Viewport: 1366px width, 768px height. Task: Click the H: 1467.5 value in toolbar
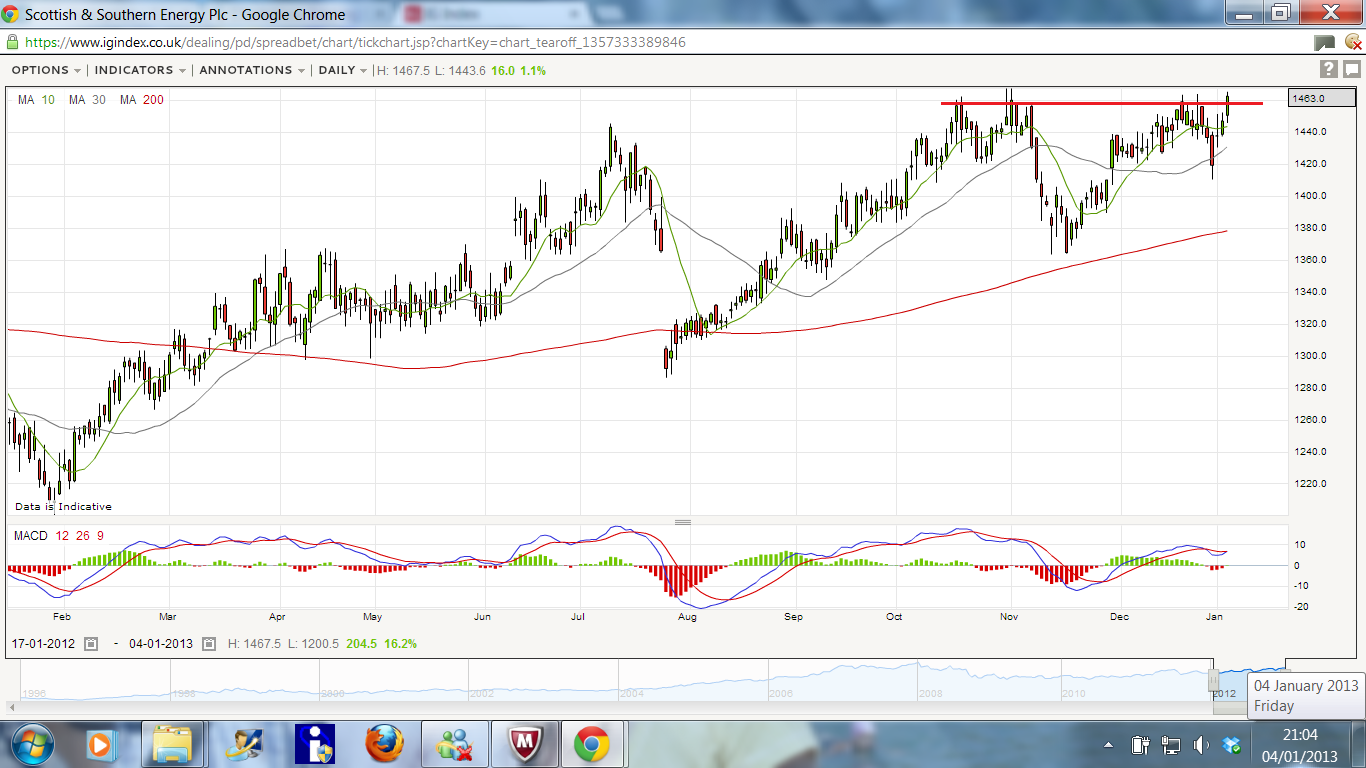point(403,70)
